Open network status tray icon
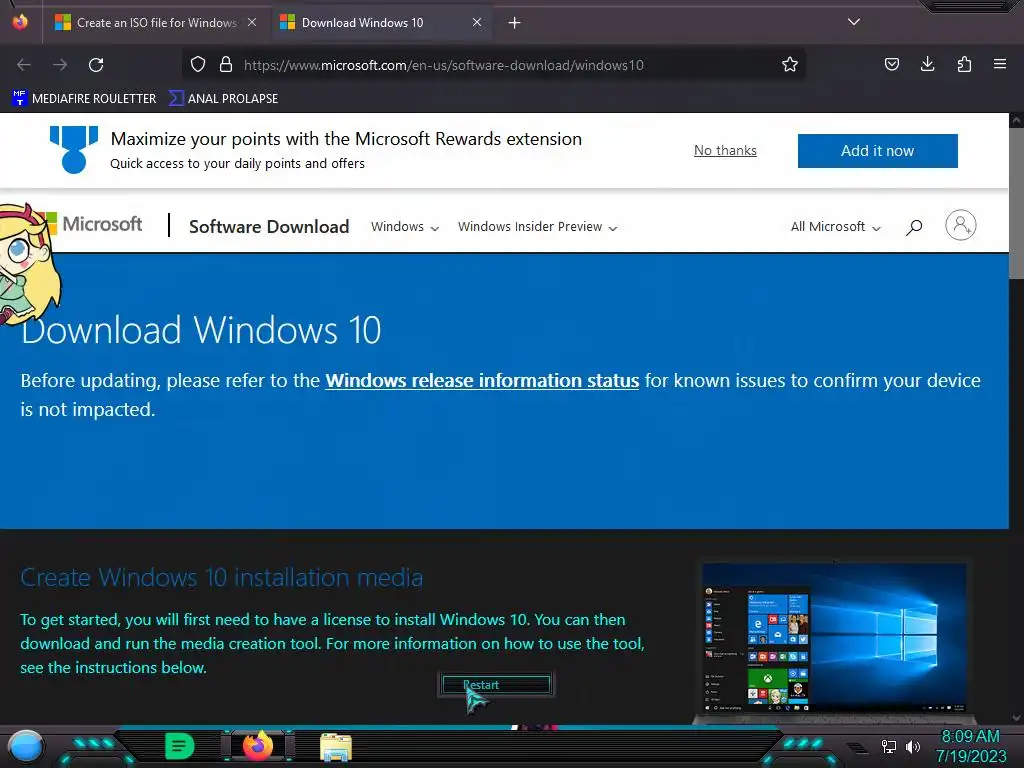This screenshot has height=768, width=1024. pyautogui.click(x=889, y=746)
